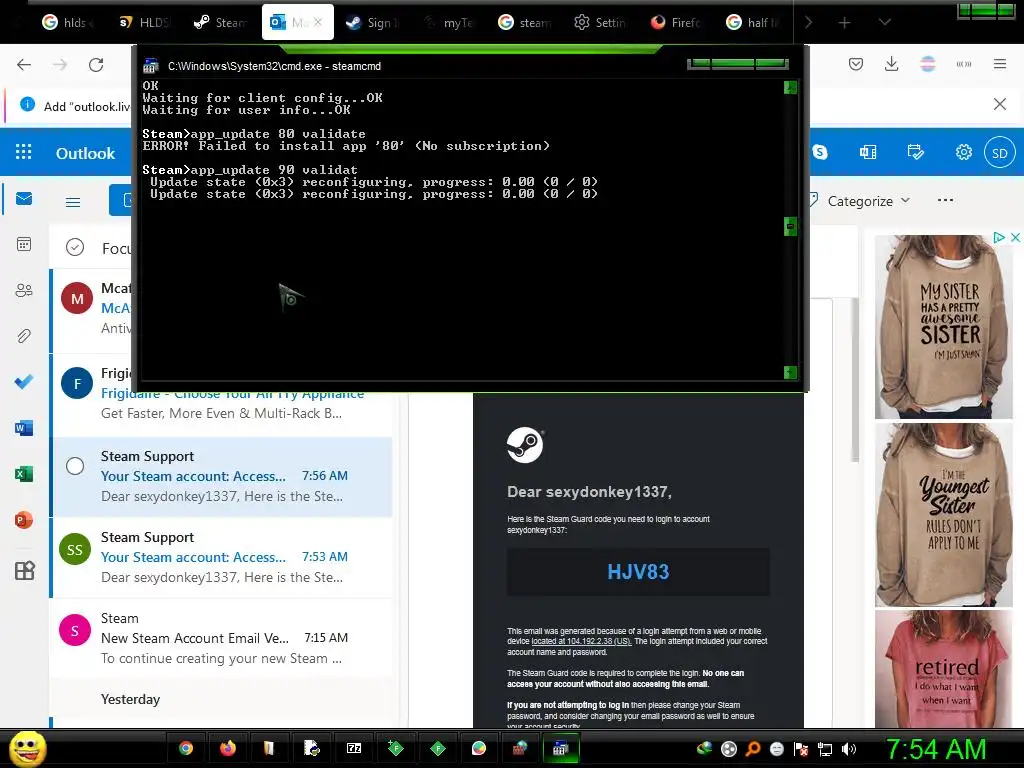1024x768 pixels.
Task: Open the Outlook app launcher grid
Action: pyautogui.click(x=24, y=152)
